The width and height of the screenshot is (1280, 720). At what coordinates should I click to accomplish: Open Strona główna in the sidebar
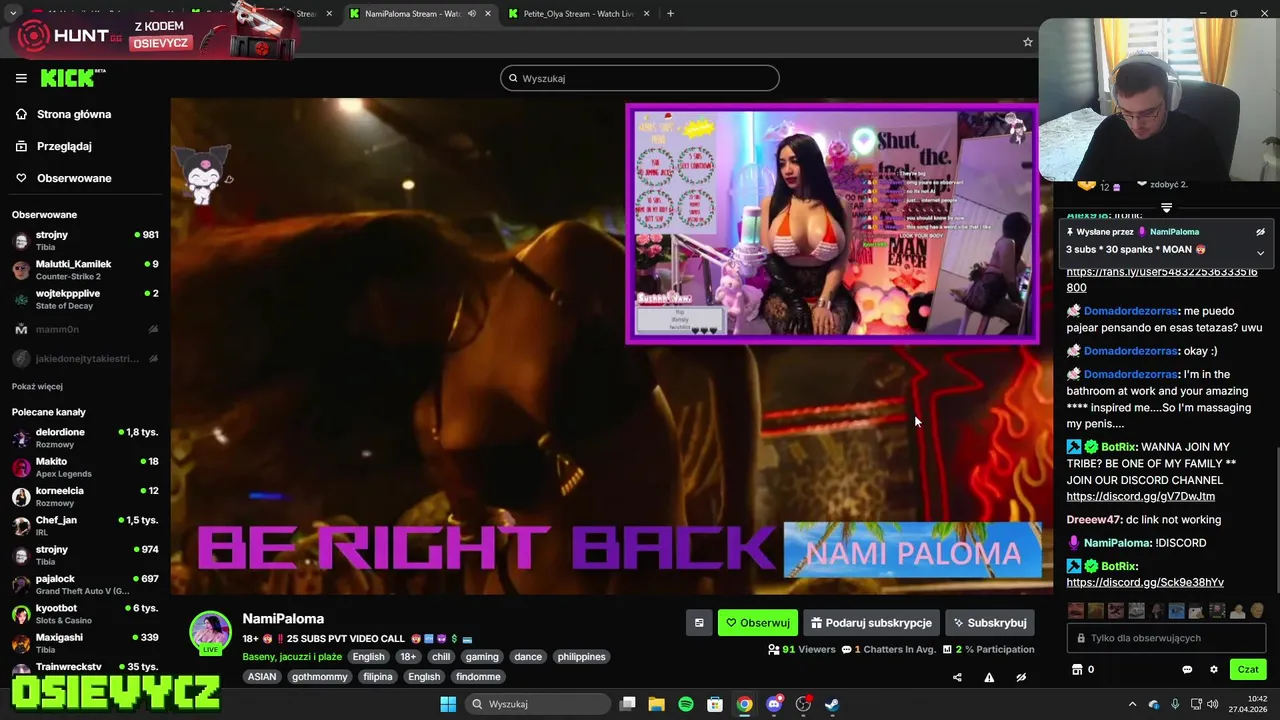coord(74,114)
